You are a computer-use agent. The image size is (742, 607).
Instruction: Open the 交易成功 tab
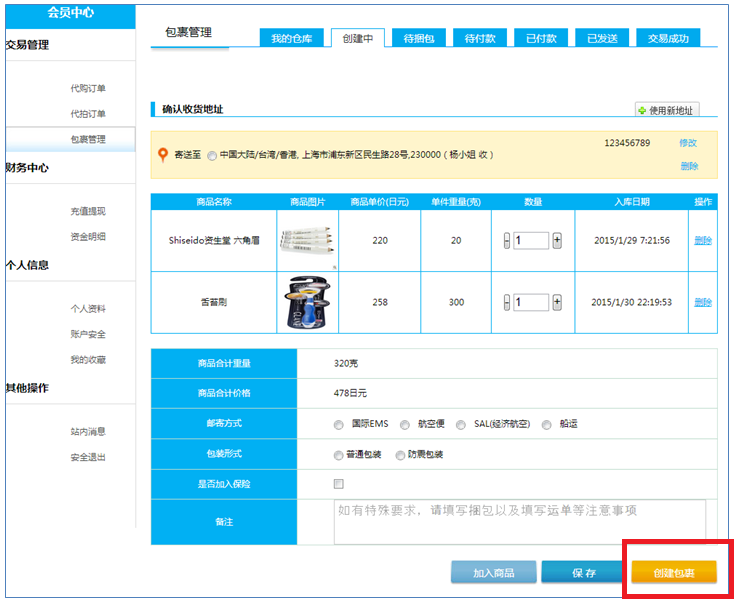point(668,38)
